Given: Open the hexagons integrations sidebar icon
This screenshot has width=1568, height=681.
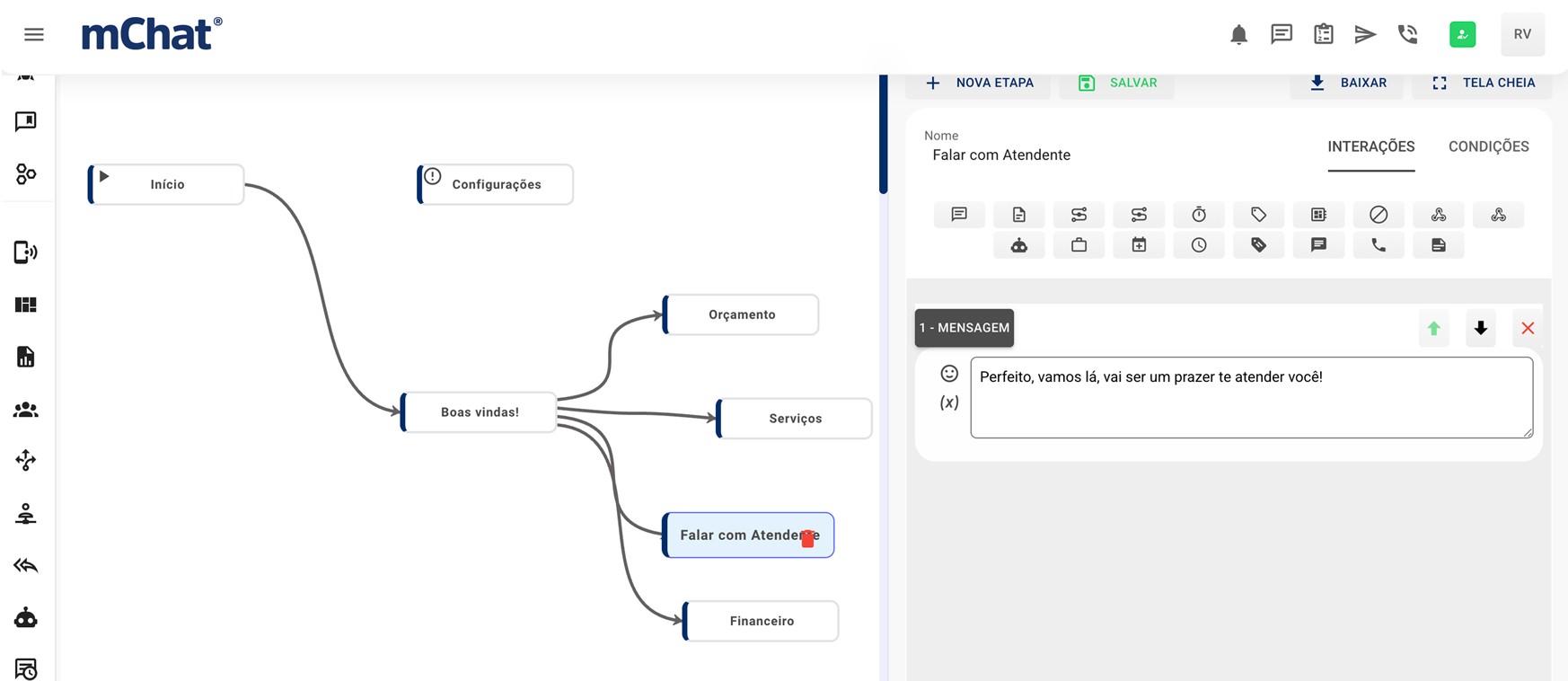Looking at the screenshot, I should [x=26, y=173].
